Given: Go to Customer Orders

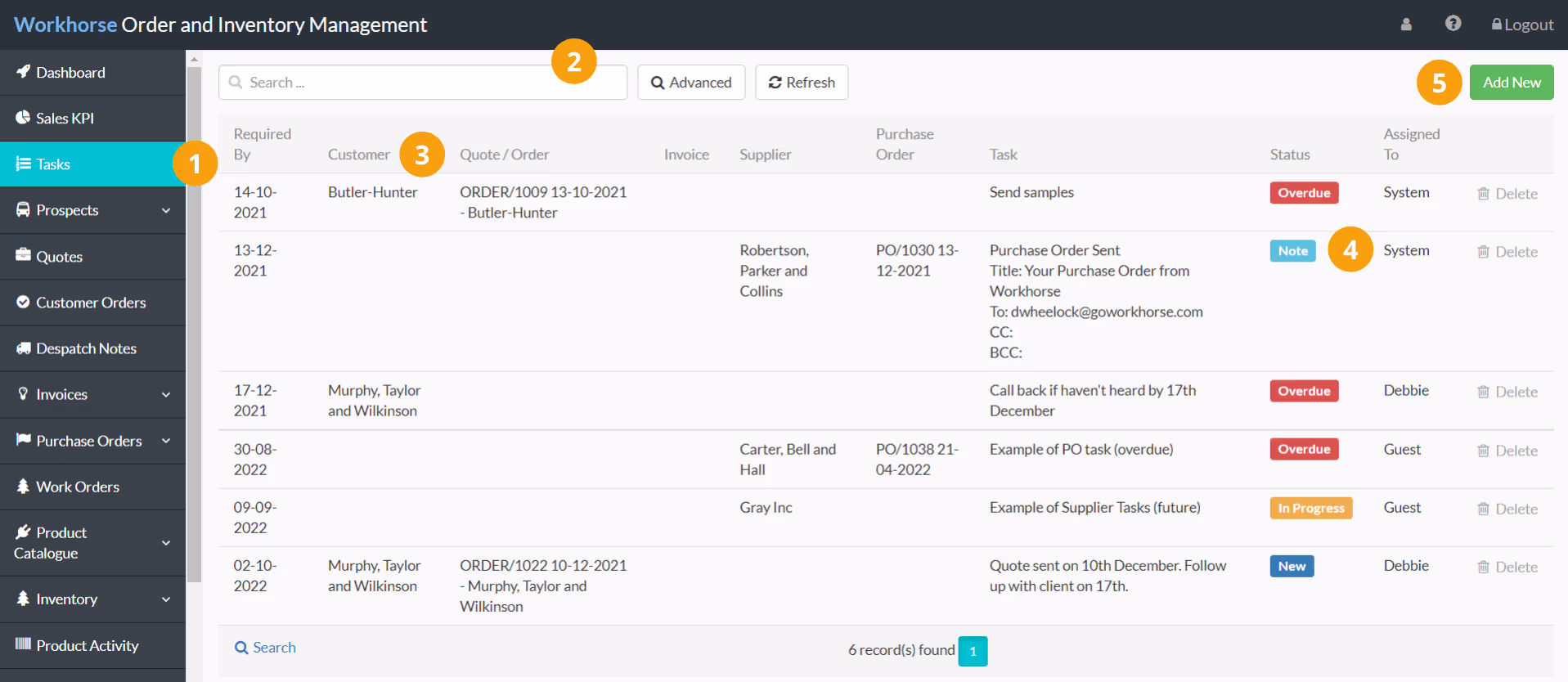Looking at the screenshot, I should pos(92,302).
